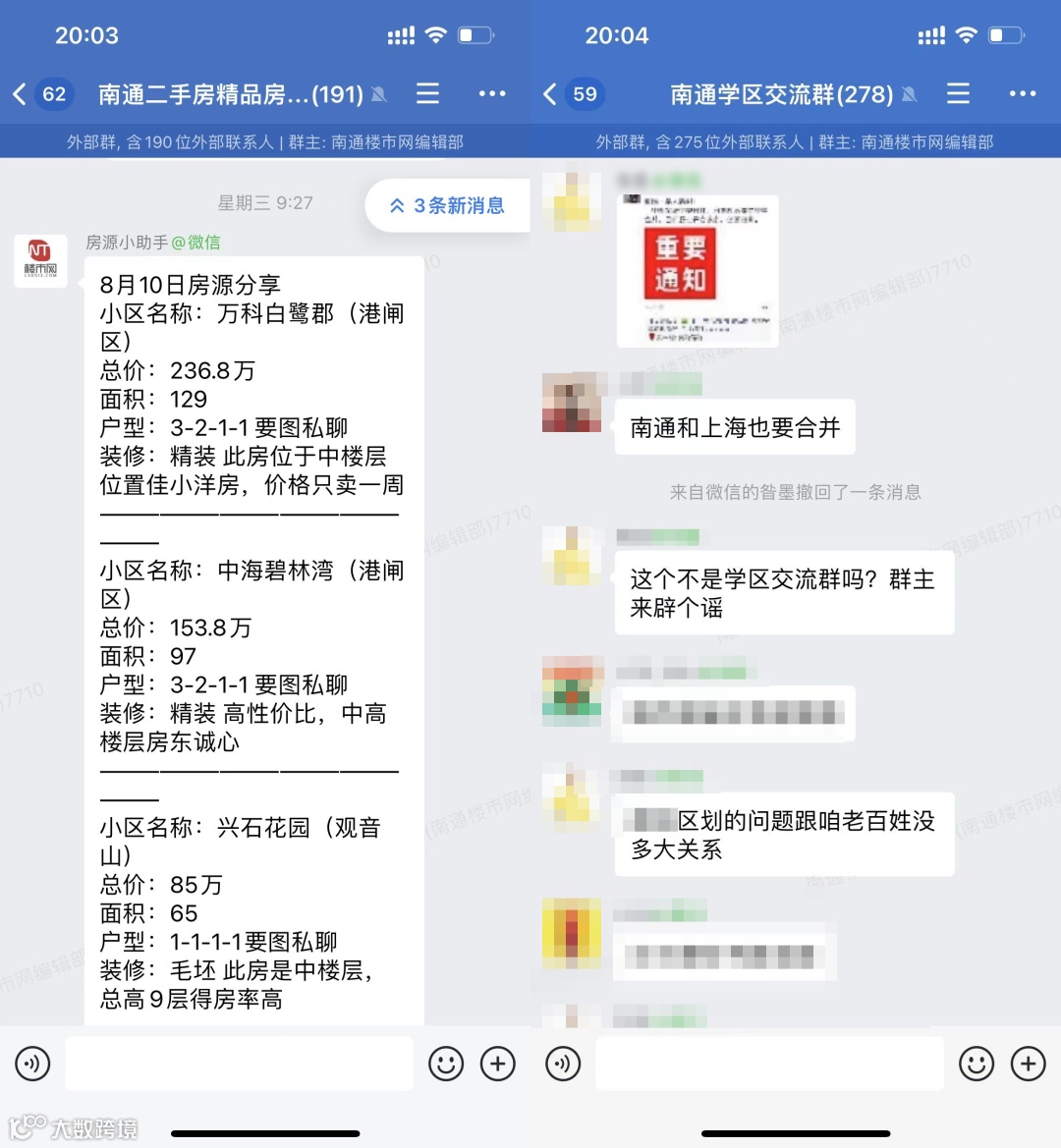Tap muted bell icon beside 南通二手房精品房 title

378,94
